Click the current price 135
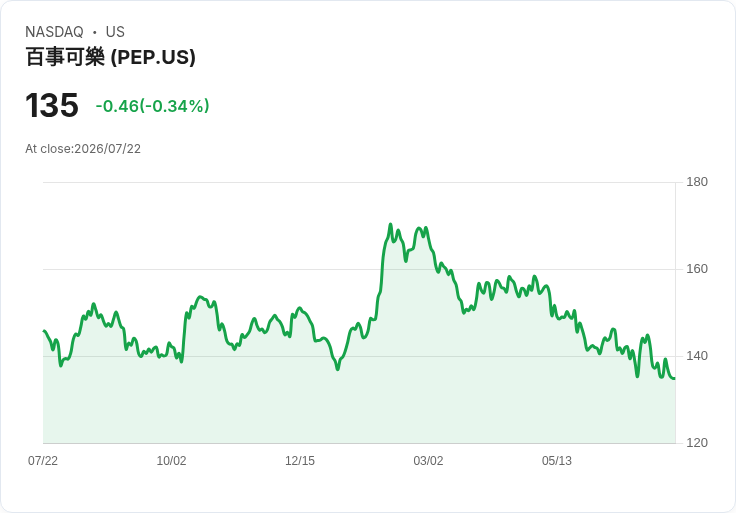736x513 pixels. [52, 105]
